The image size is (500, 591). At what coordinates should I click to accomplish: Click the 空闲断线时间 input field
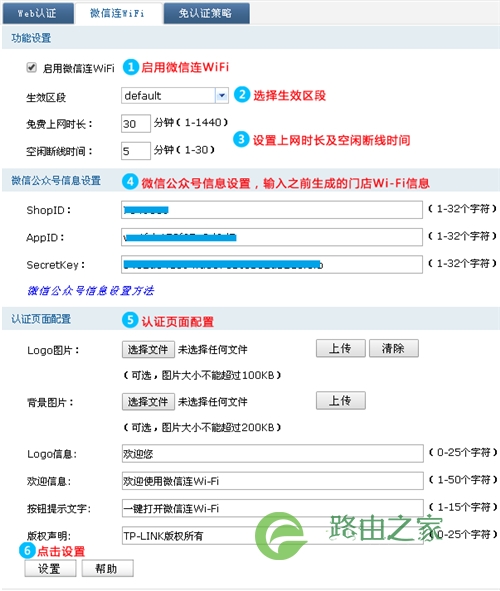click(136, 151)
